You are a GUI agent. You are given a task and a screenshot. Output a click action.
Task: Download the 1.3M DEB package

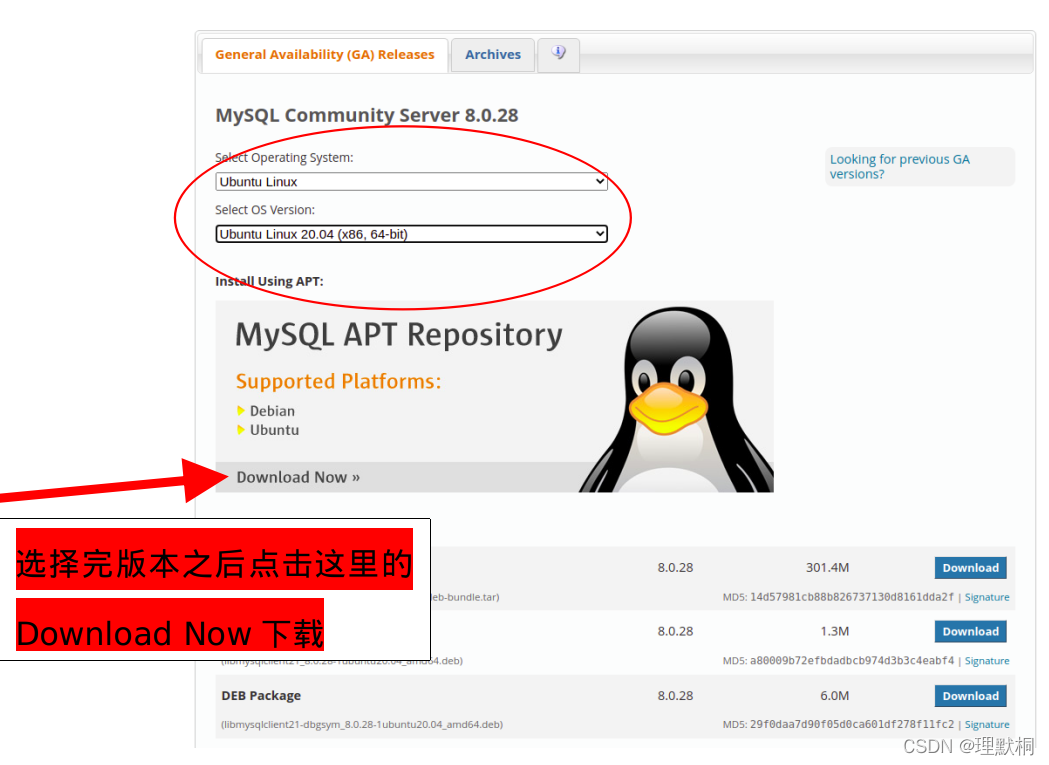tap(970, 631)
